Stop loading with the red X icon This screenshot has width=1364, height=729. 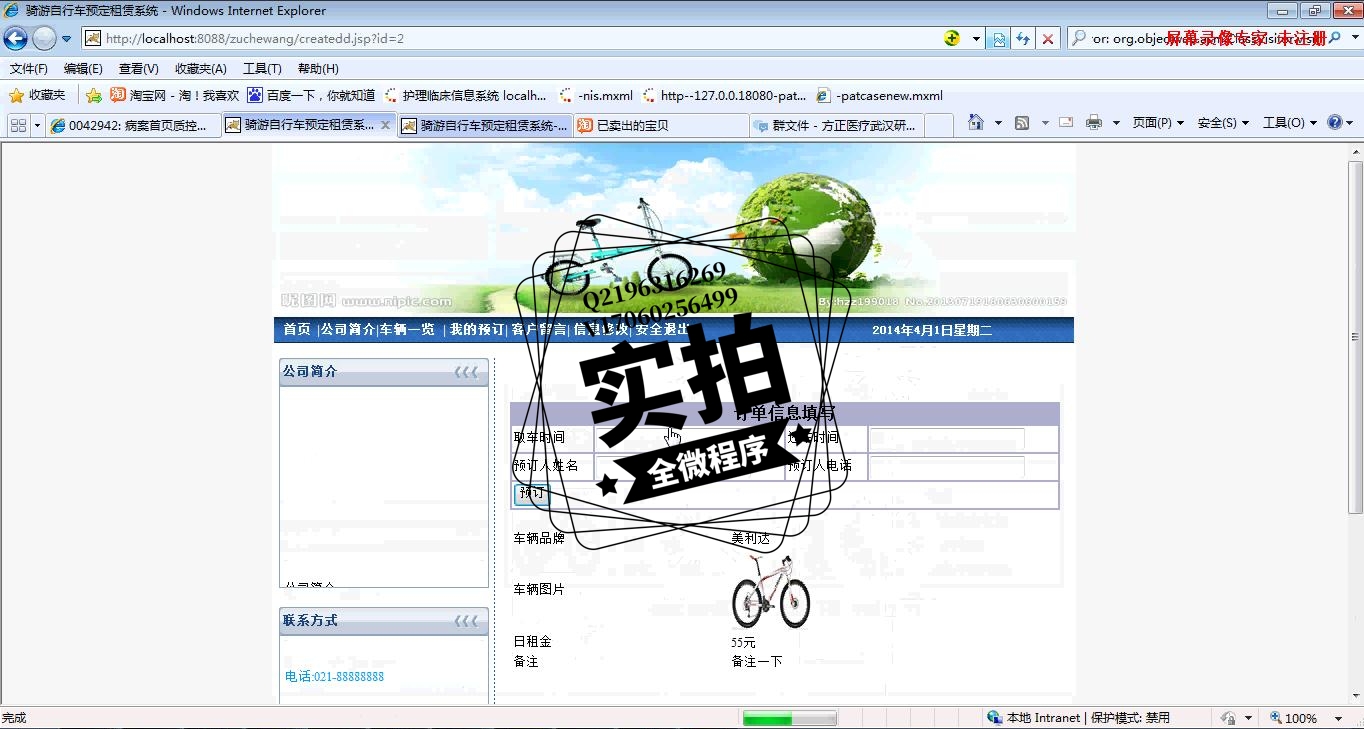(1048, 39)
